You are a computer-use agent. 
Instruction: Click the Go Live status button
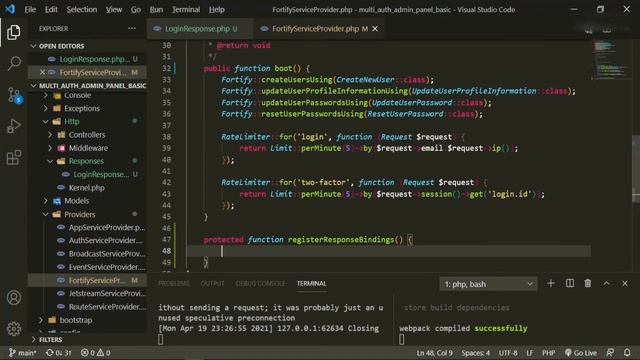580,353
